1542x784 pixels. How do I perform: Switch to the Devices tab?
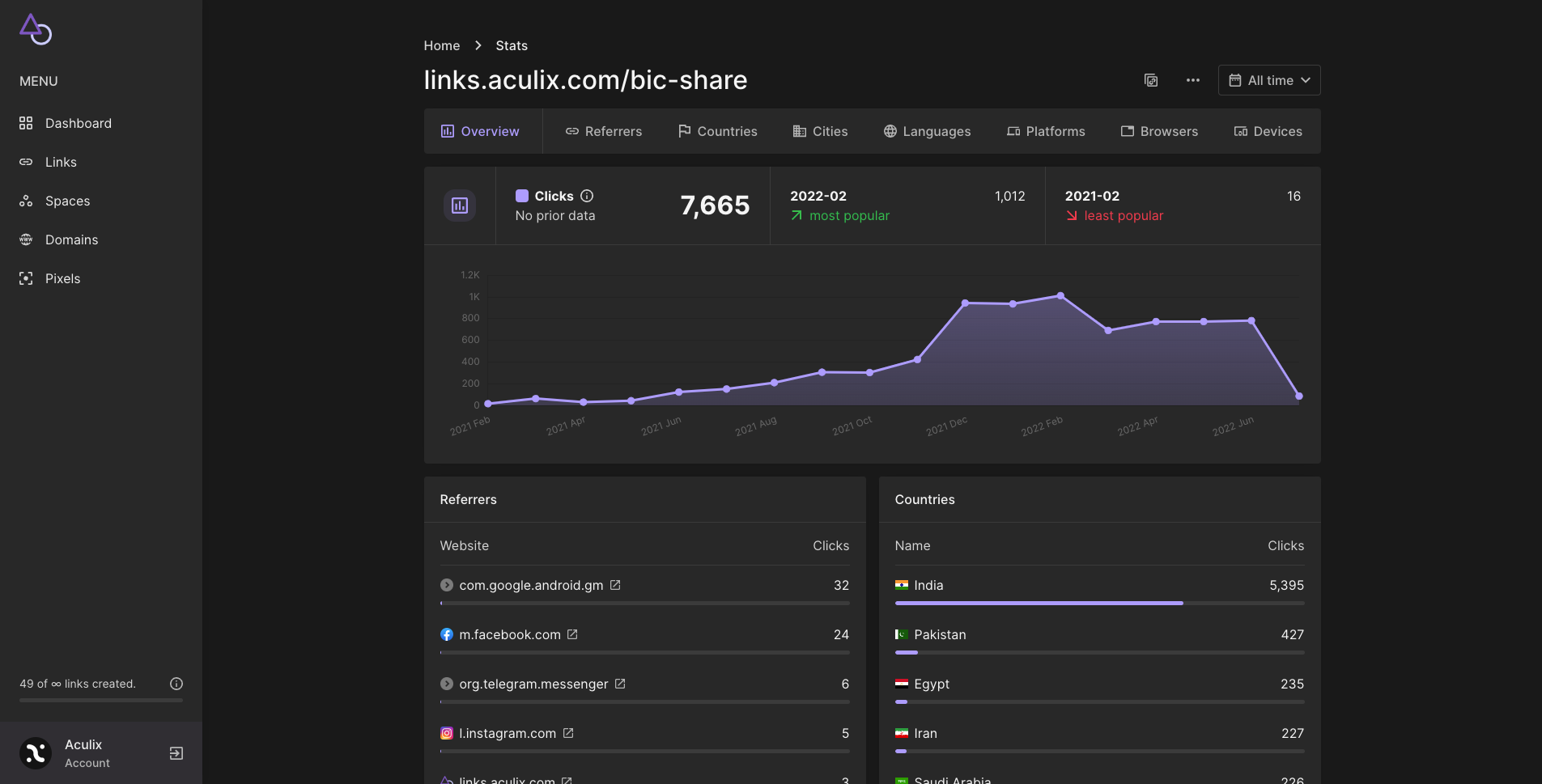1268,131
